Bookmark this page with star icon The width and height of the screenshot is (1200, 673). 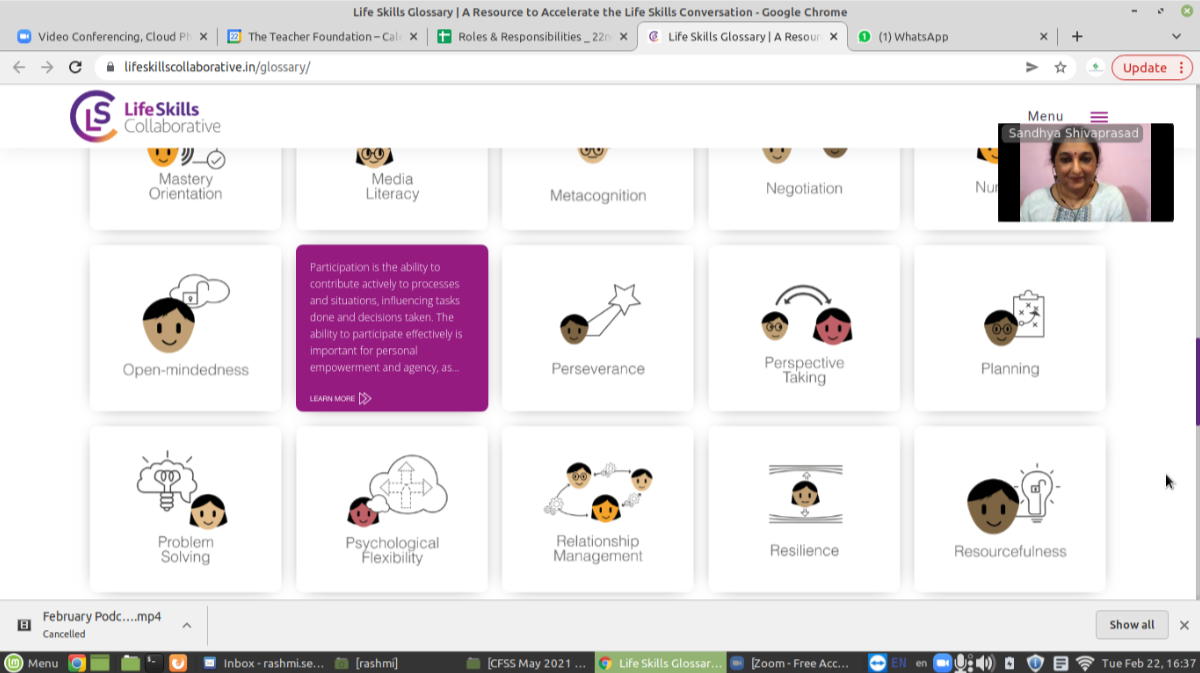pos(1060,67)
